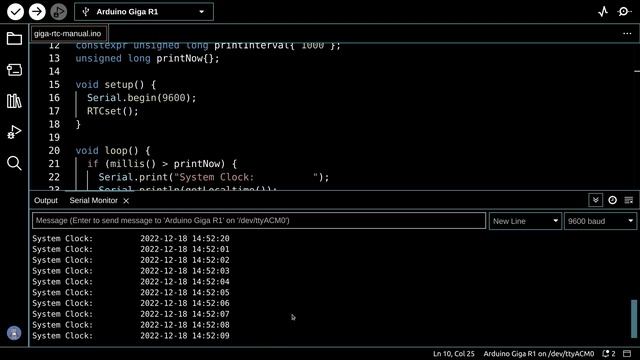Select the giga-rtc-manual.ino editor tab

68,33
